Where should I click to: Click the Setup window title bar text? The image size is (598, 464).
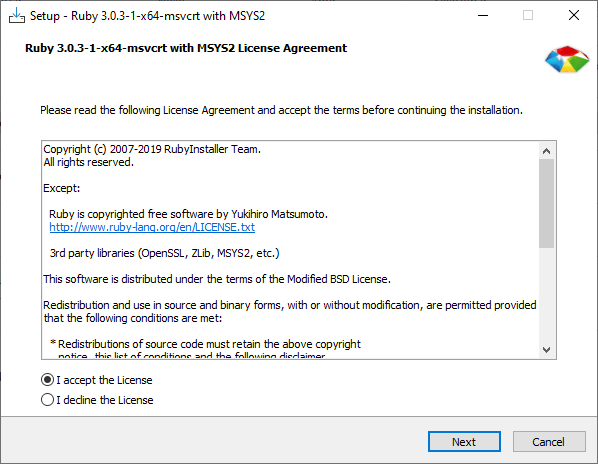click(x=148, y=16)
